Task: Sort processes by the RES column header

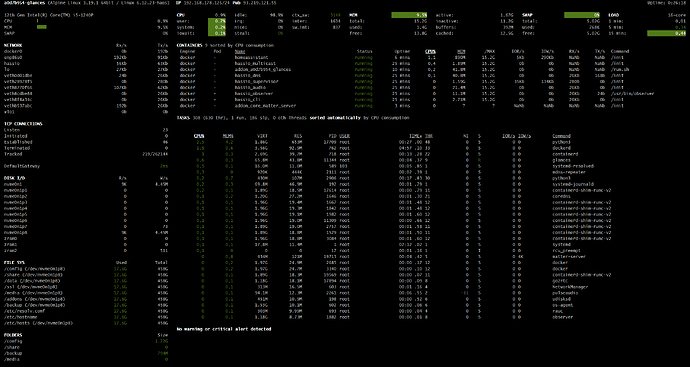Action: [298, 136]
